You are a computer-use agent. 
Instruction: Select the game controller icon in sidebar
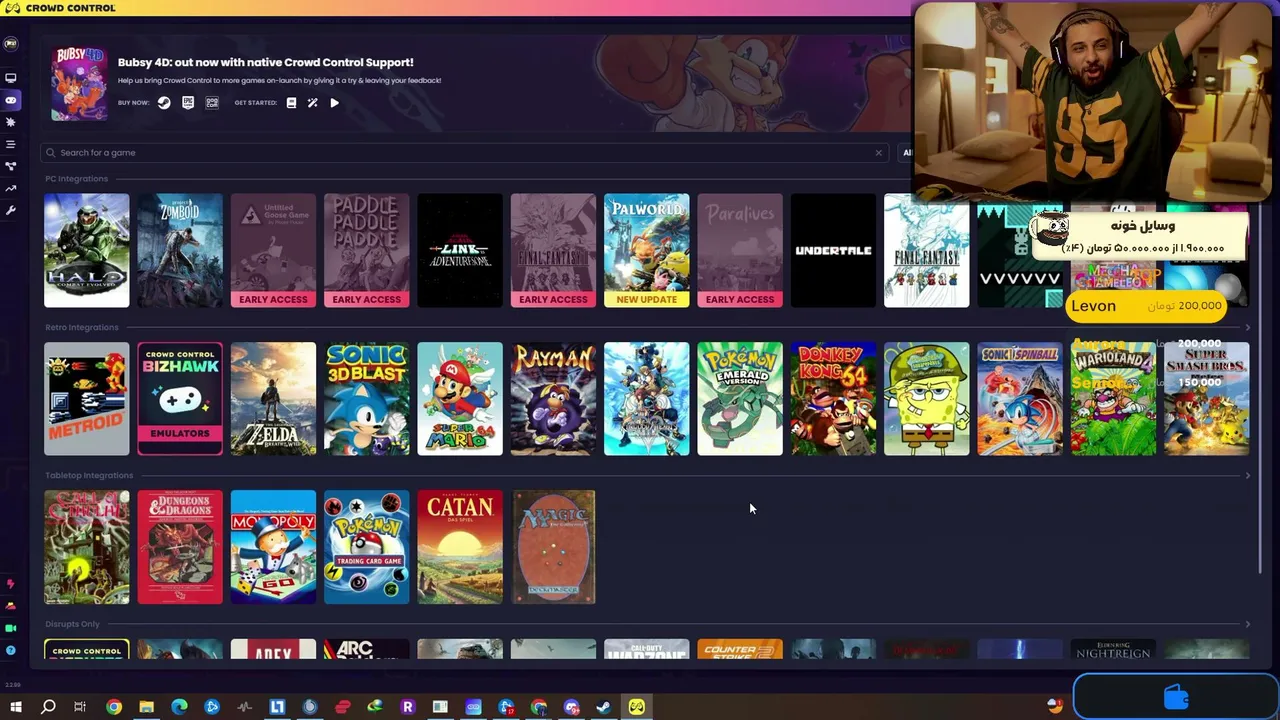click(11, 100)
